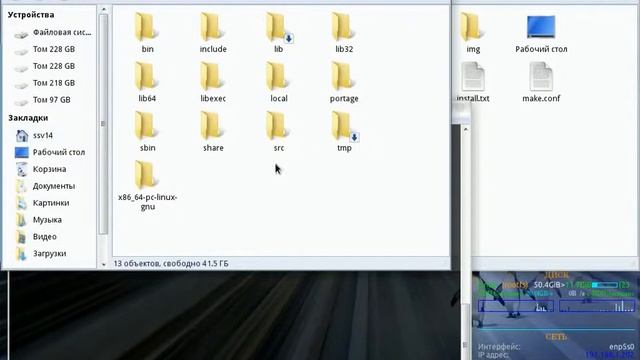
Task: Open the local folder
Action: (x=278, y=82)
